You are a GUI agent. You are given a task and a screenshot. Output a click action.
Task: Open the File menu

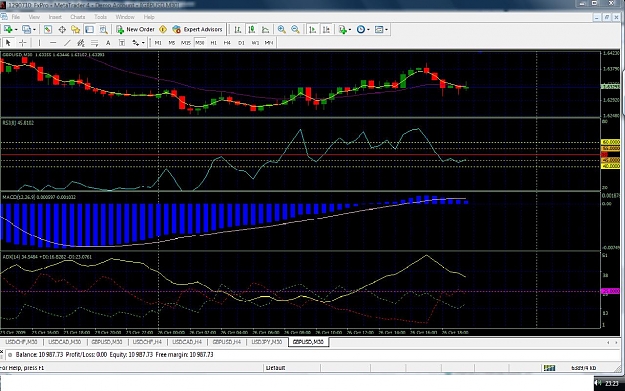pyautogui.click(x=16, y=17)
